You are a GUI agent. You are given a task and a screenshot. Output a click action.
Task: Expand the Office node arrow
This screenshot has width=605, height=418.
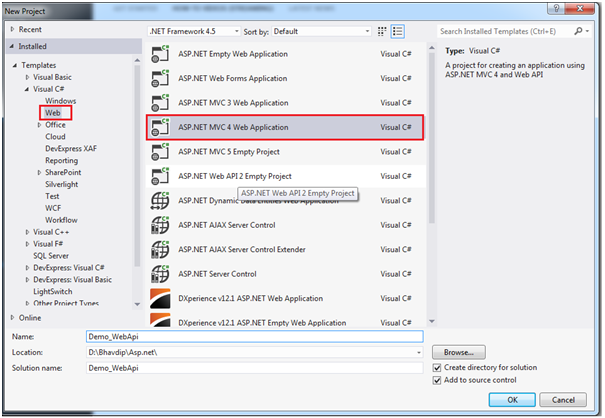(39, 125)
